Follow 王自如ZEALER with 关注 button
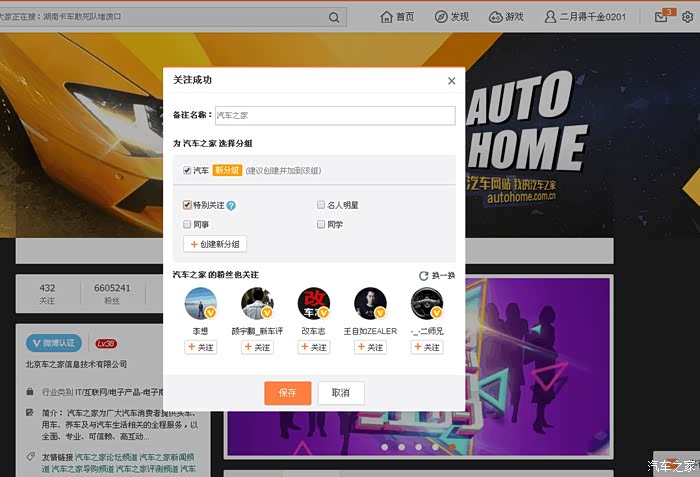Screen dimensions: 700x477 pyautogui.click(x=370, y=347)
